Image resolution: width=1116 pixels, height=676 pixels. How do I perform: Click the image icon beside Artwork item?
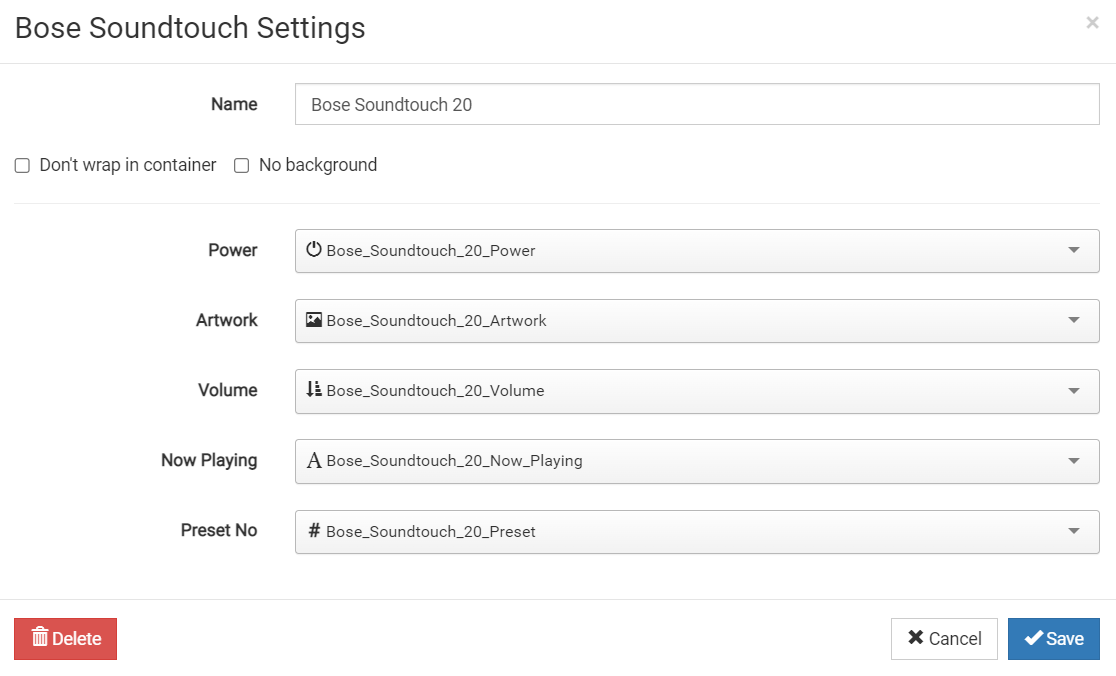(x=314, y=320)
